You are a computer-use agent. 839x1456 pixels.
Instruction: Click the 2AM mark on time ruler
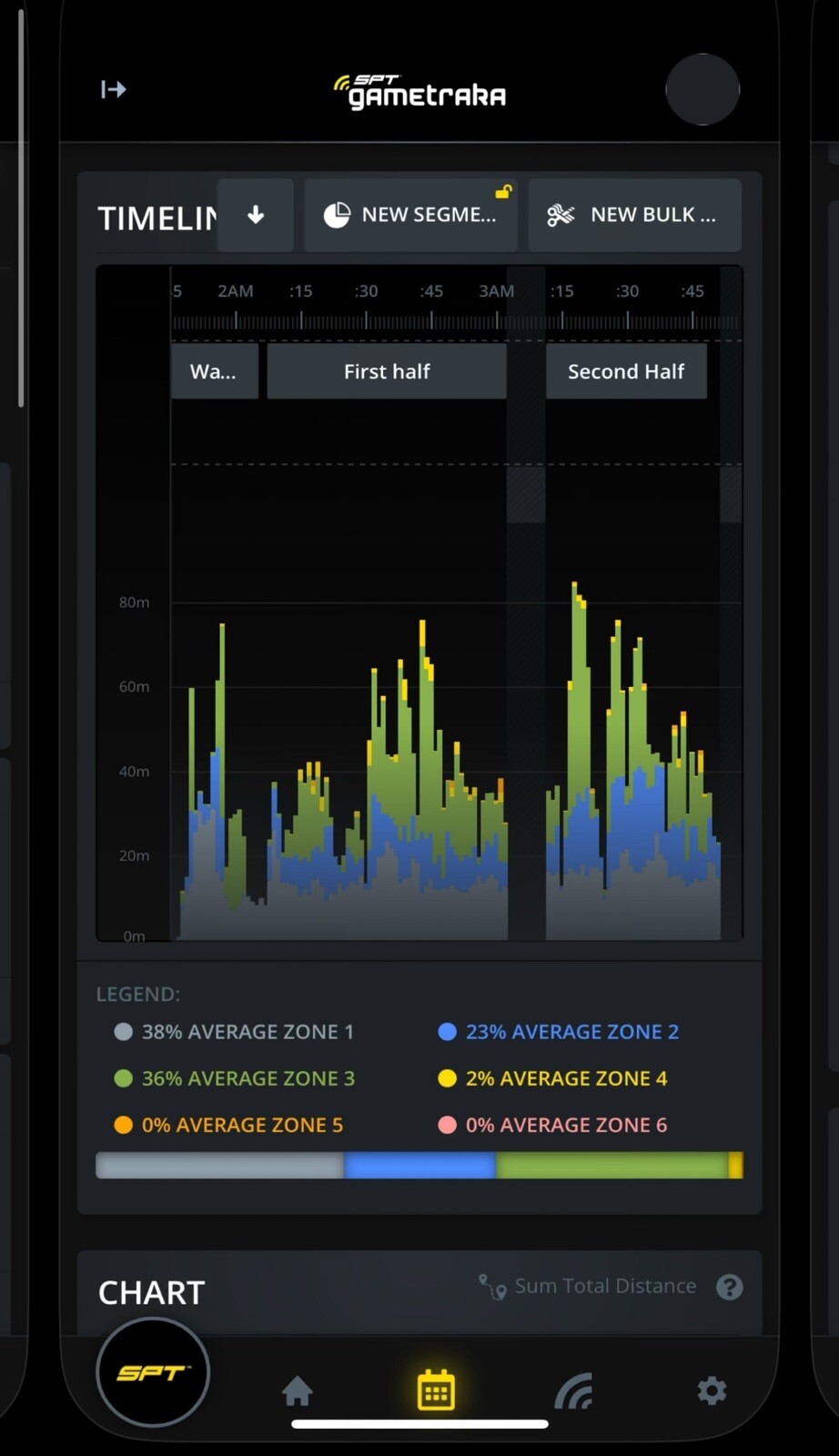coord(235,291)
